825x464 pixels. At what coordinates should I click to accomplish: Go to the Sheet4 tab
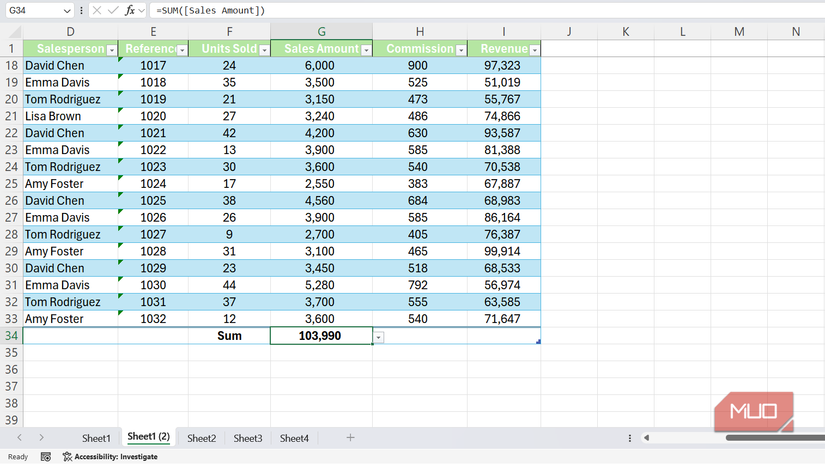294,438
